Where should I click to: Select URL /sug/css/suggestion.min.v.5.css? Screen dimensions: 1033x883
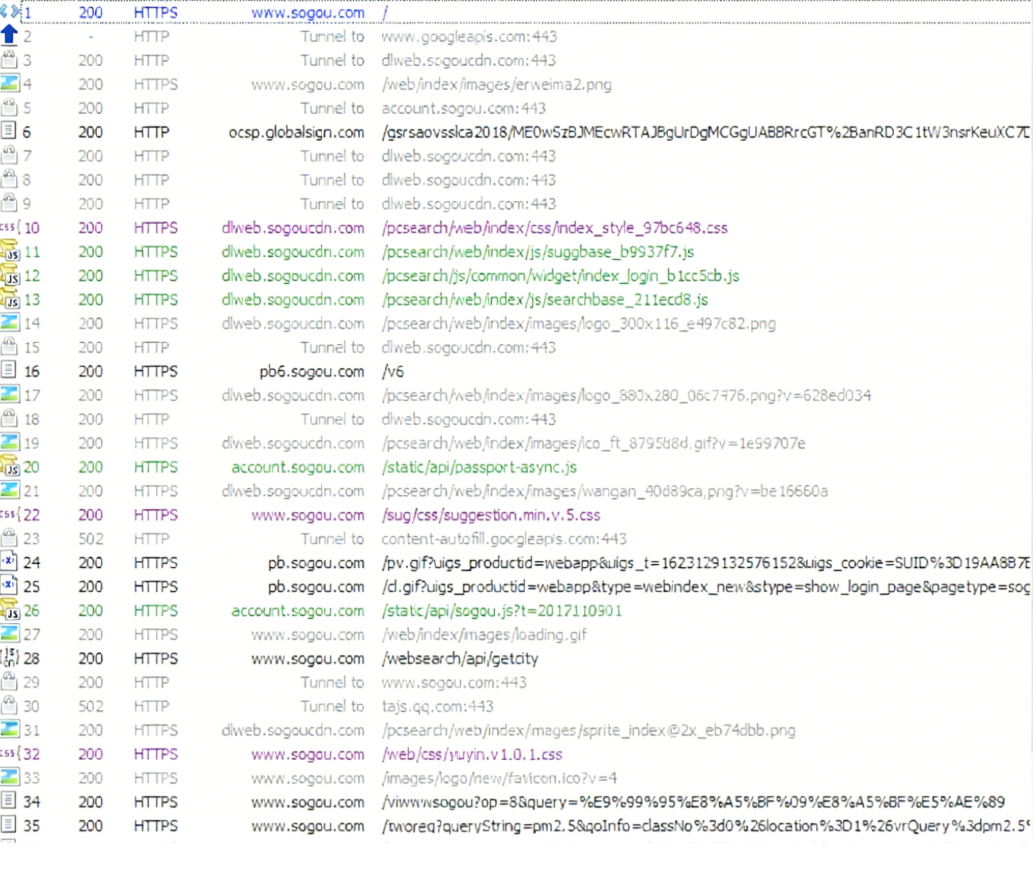(x=491, y=515)
